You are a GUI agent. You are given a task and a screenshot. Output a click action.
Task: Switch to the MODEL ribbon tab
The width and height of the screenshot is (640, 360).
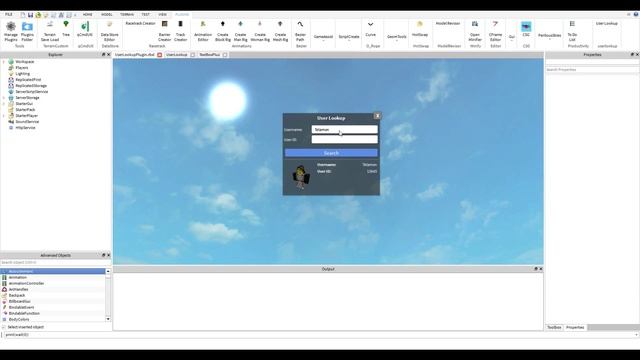tap(107, 15)
